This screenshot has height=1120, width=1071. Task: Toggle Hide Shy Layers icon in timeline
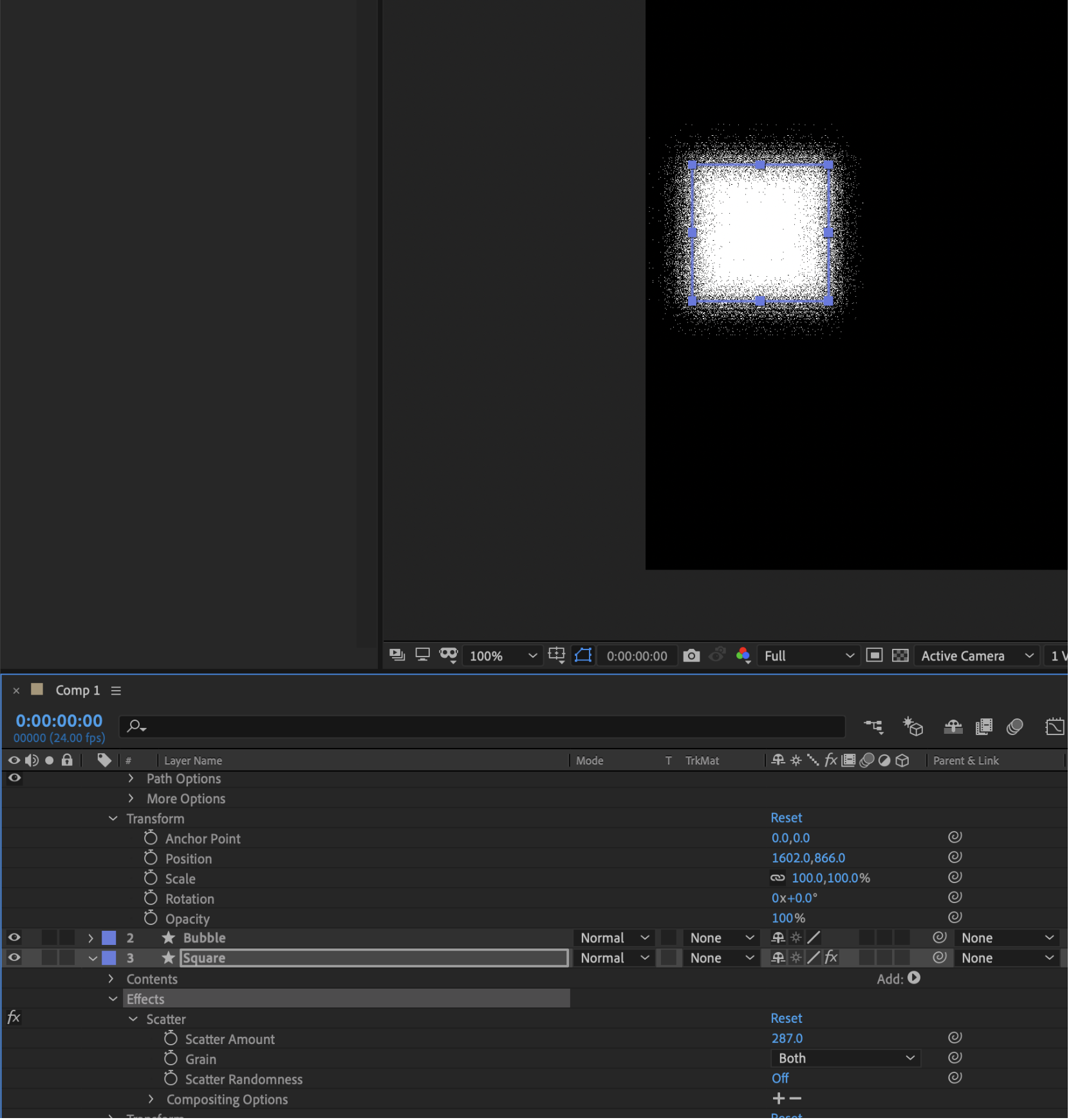pyautogui.click(x=955, y=728)
